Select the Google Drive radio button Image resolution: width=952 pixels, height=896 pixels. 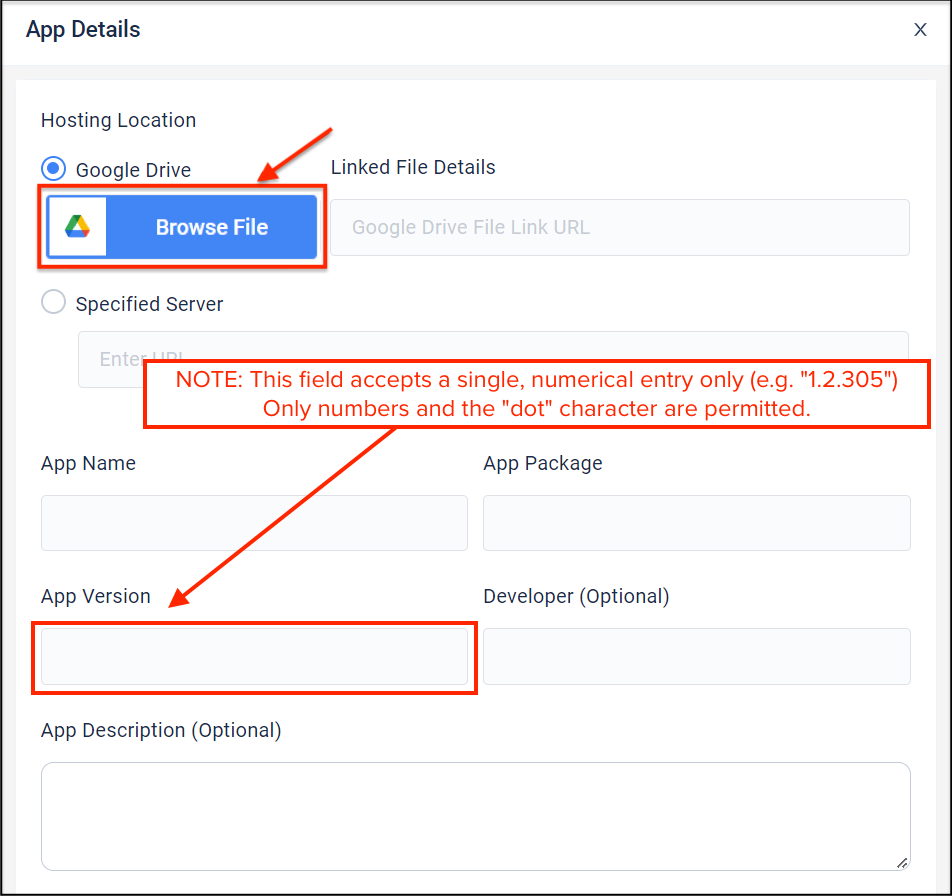[54, 169]
